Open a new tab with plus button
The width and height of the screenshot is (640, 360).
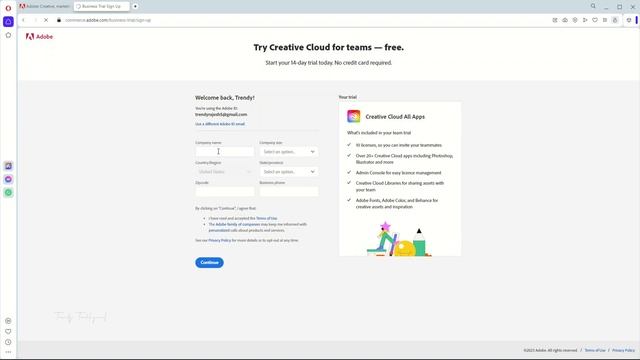[x=135, y=7]
